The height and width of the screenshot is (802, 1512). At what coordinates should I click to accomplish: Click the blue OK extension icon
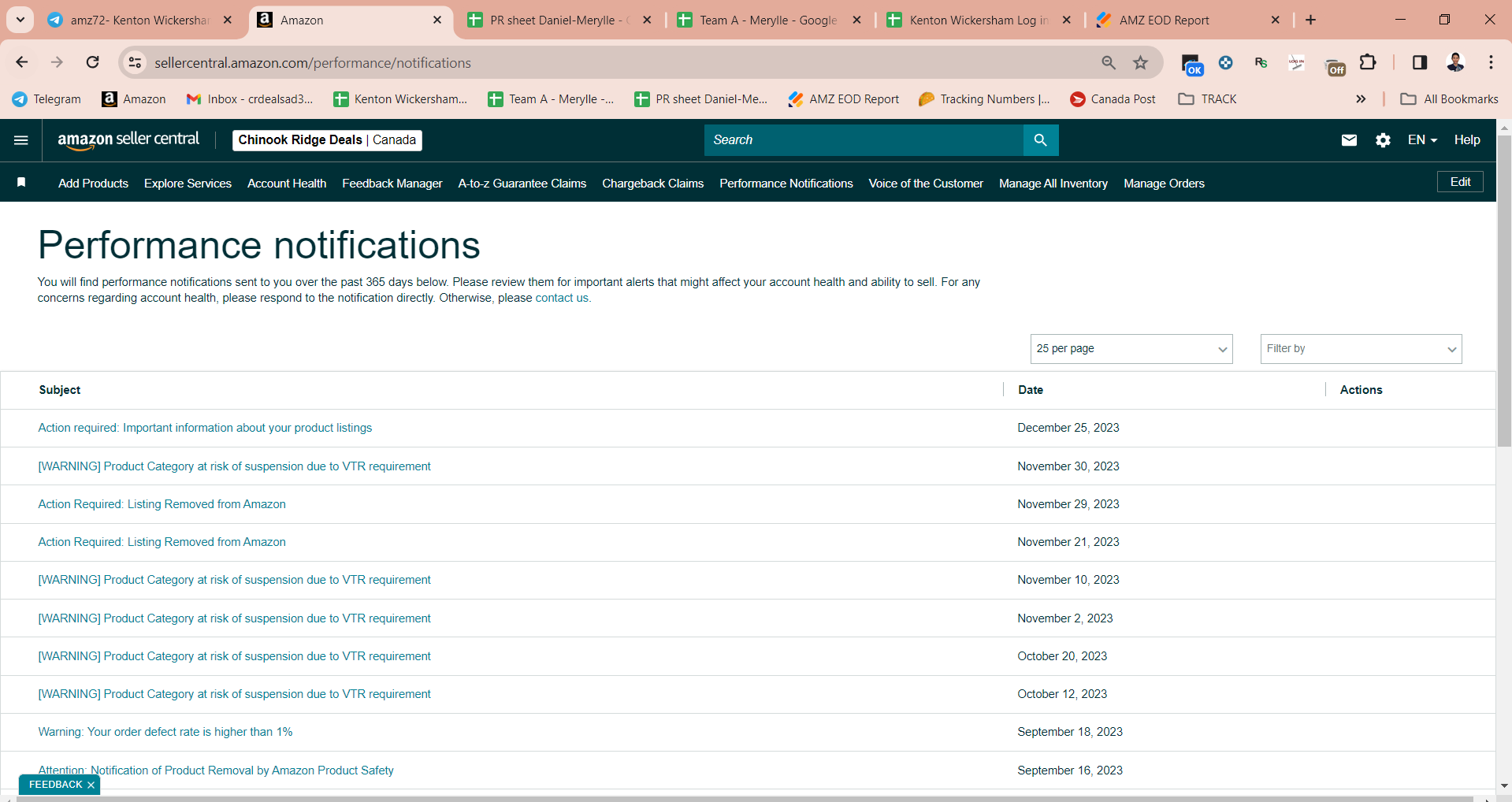1191,64
